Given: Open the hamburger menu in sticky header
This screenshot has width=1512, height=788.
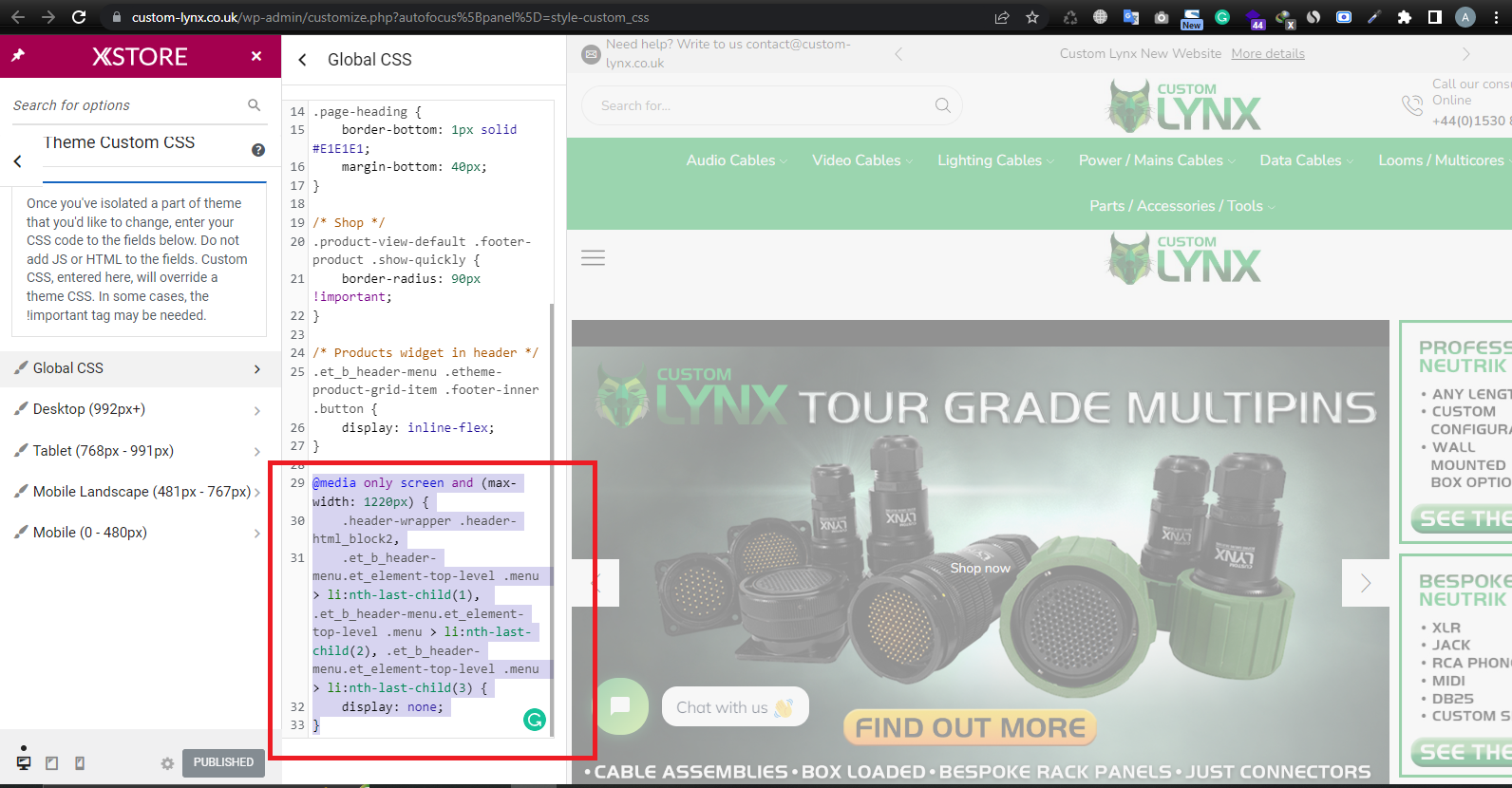Looking at the screenshot, I should click(593, 257).
